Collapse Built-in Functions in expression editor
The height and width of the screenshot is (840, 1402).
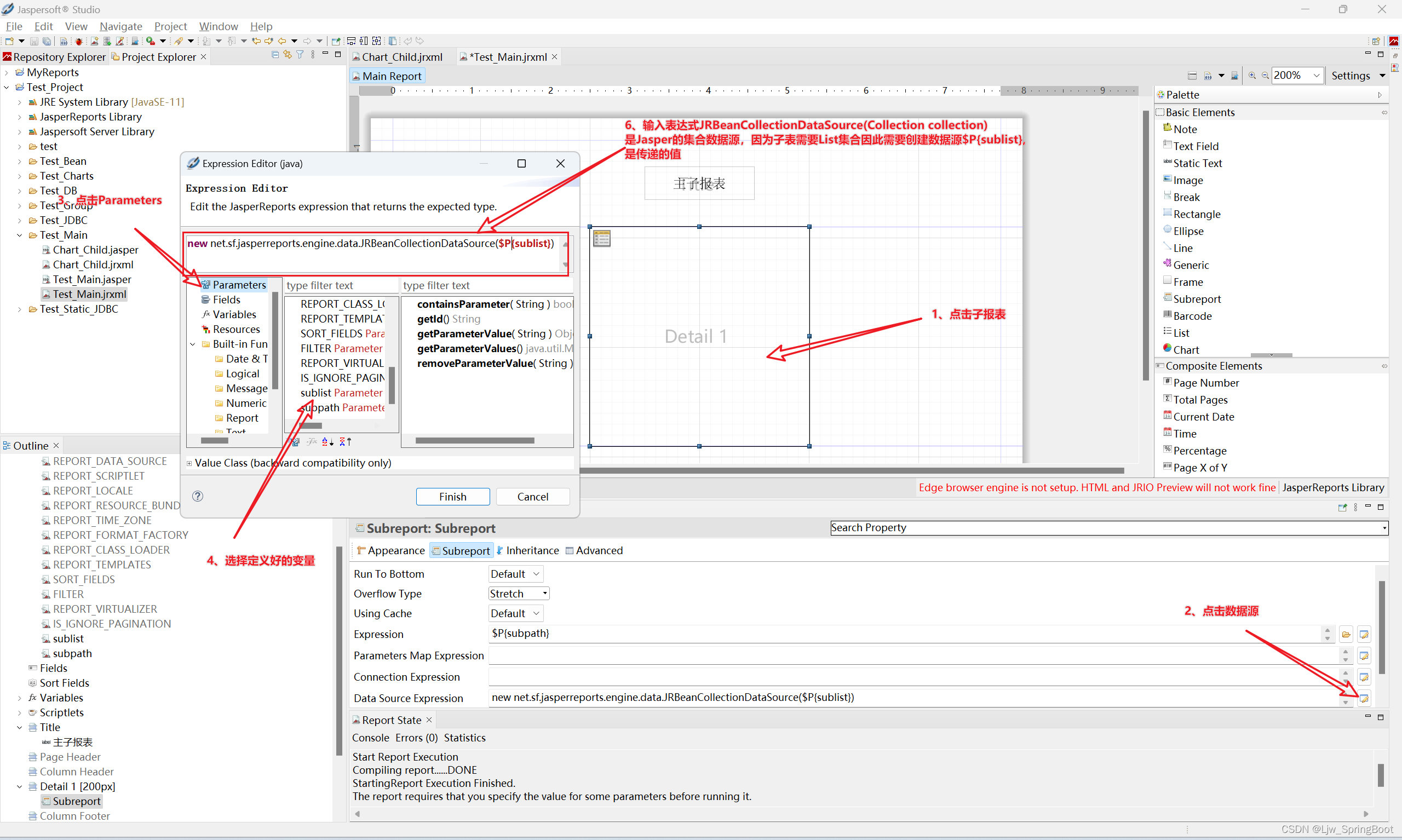pos(192,344)
